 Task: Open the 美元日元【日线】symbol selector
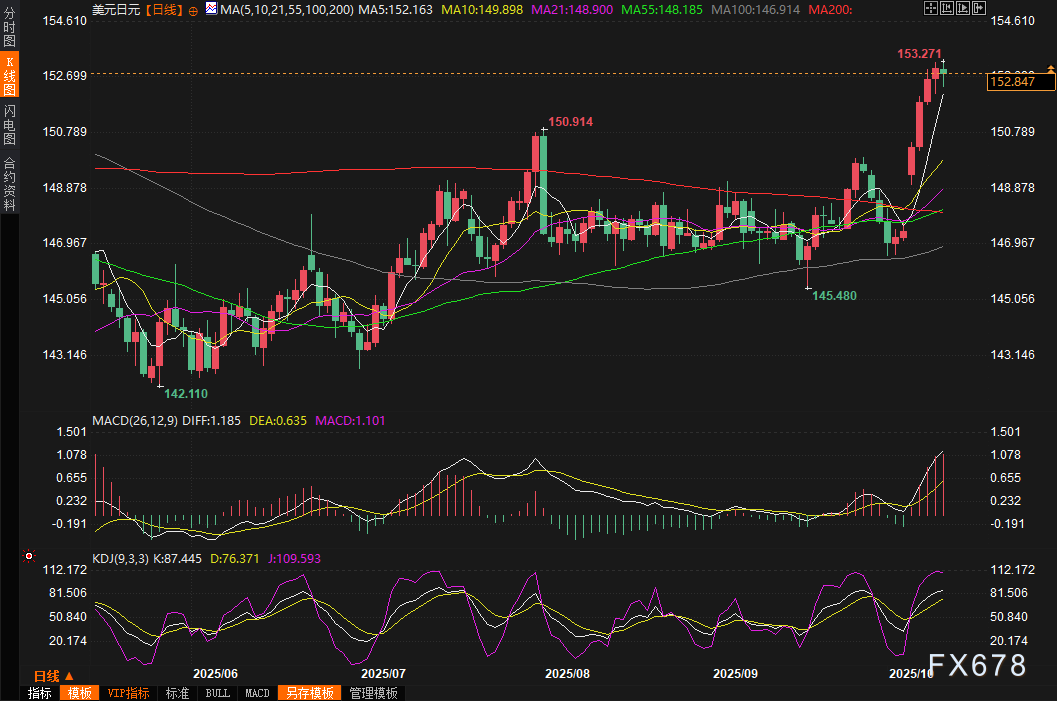click(135, 9)
